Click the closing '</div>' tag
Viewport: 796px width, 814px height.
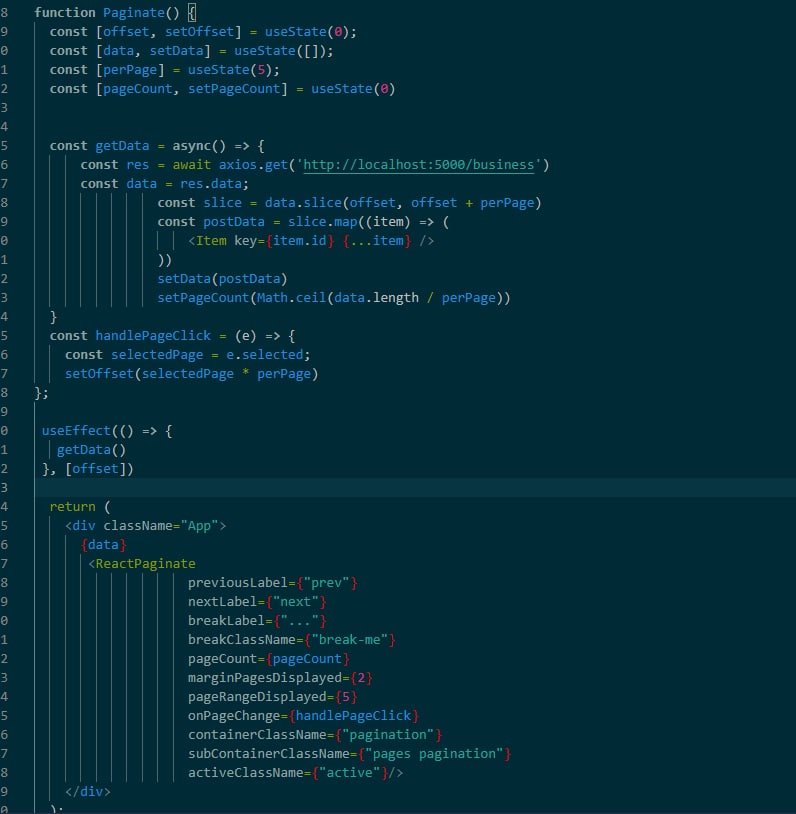tap(88, 792)
